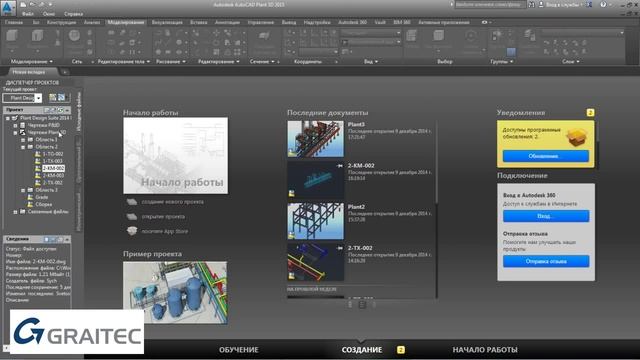640x360 pixels.
Task: Click the Обновления button
Action: point(545,156)
